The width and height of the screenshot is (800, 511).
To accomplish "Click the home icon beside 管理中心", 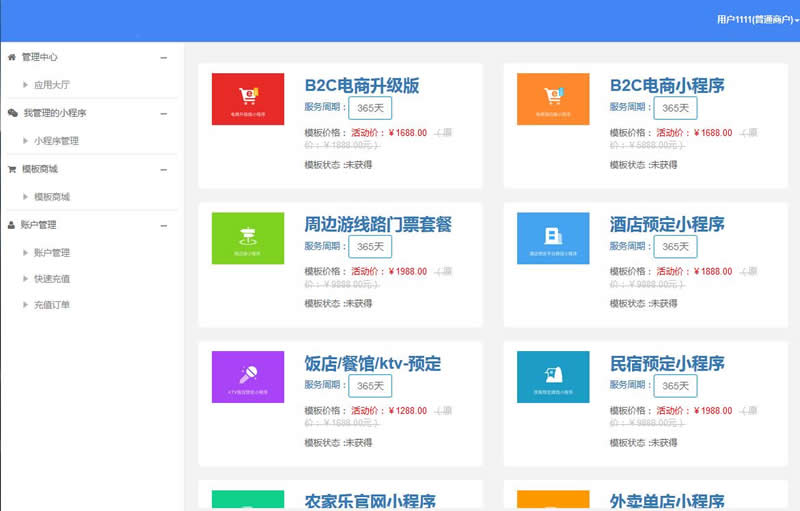I will 12,57.
